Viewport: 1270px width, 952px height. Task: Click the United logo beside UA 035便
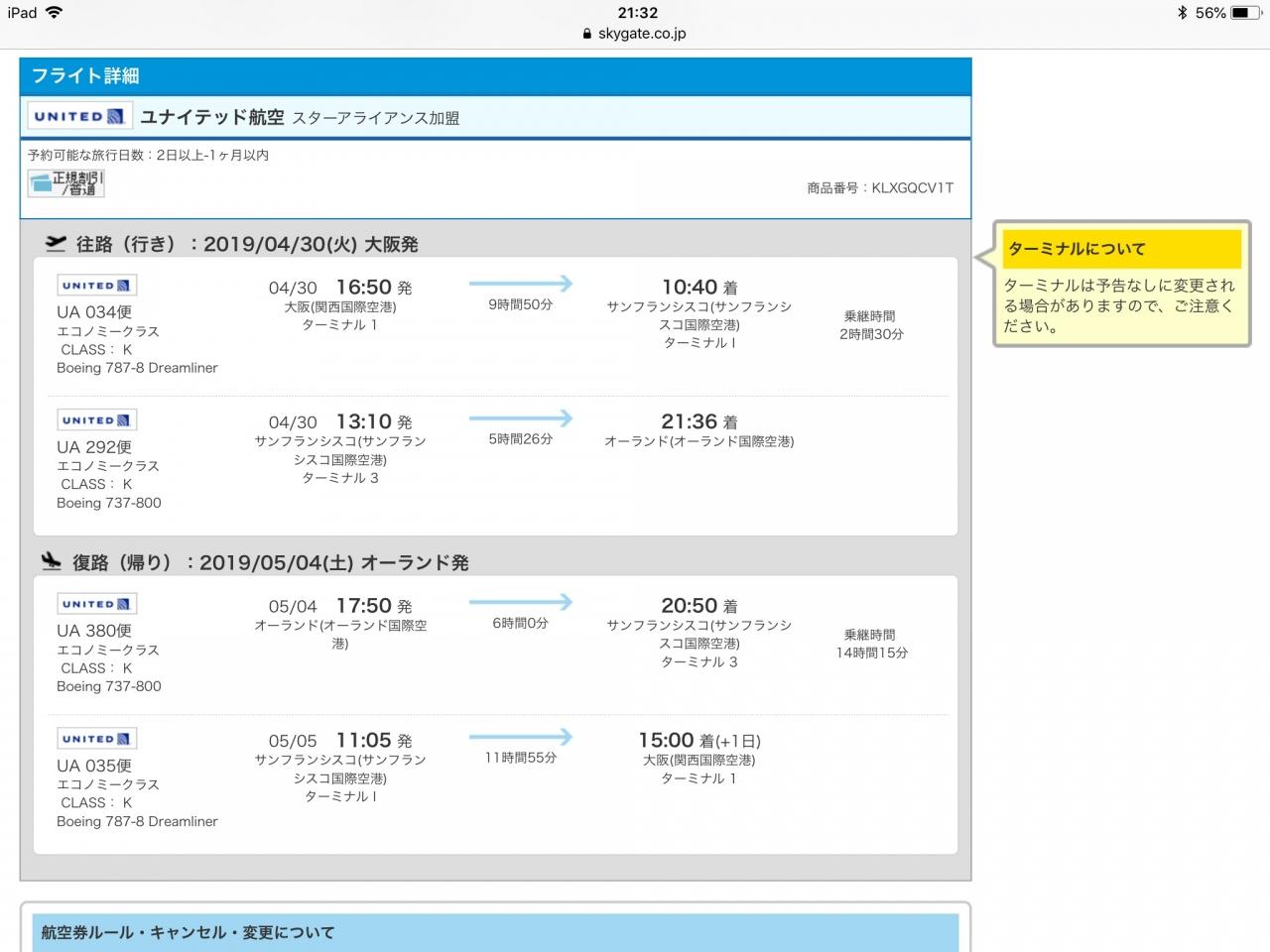96,739
